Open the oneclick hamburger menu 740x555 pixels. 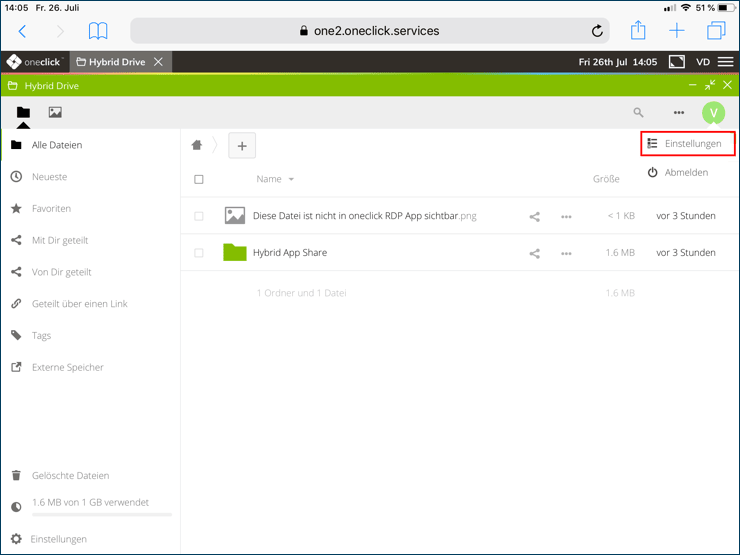(x=725, y=62)
